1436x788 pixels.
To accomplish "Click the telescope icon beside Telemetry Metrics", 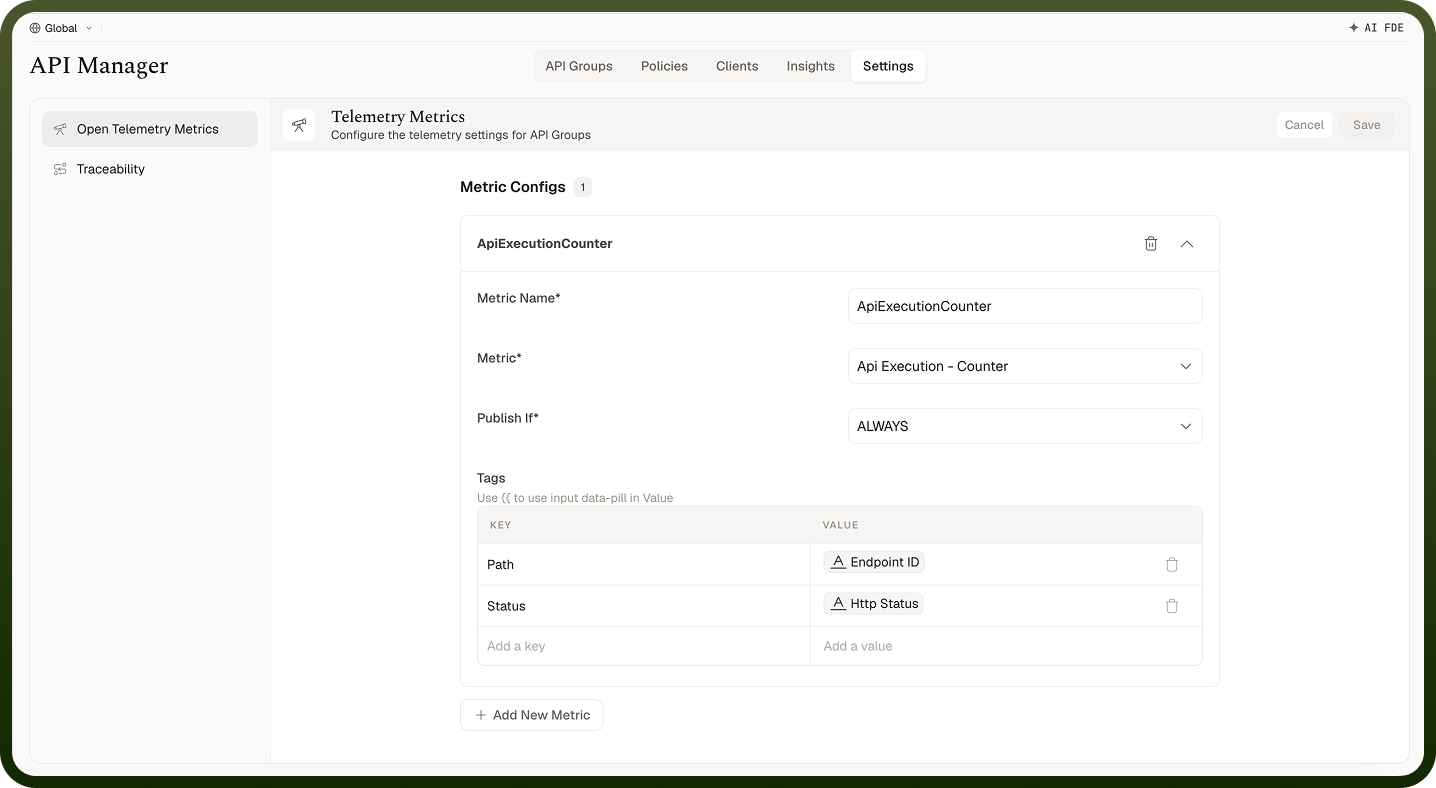I will pos(299,125).
